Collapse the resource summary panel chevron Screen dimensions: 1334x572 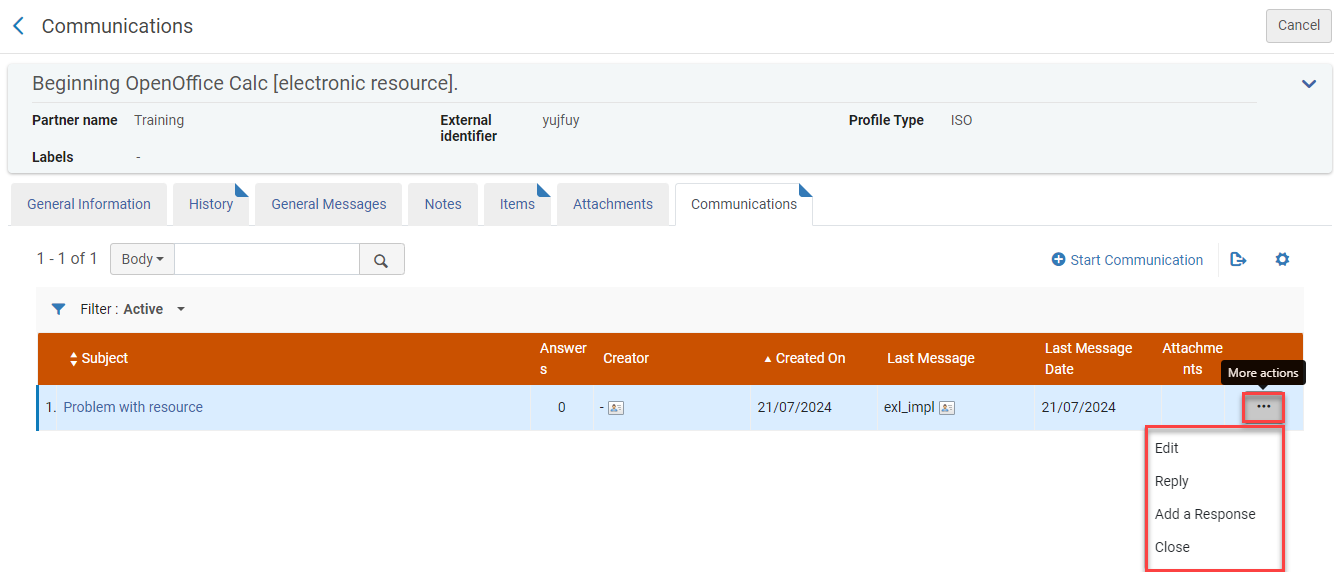pyautogui.click(x=1308, y=84)
